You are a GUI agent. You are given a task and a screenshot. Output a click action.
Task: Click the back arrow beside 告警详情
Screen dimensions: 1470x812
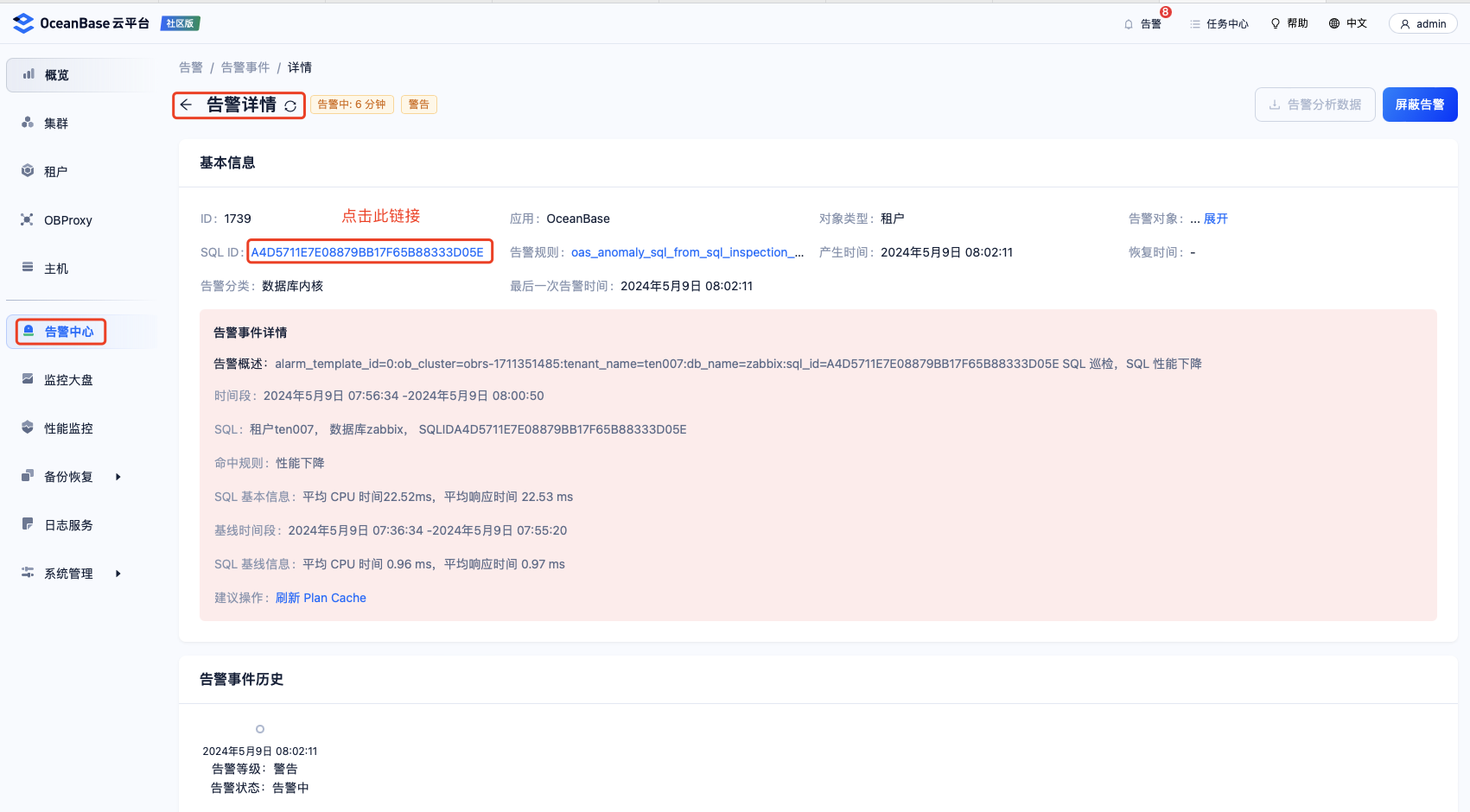[188, 105]
